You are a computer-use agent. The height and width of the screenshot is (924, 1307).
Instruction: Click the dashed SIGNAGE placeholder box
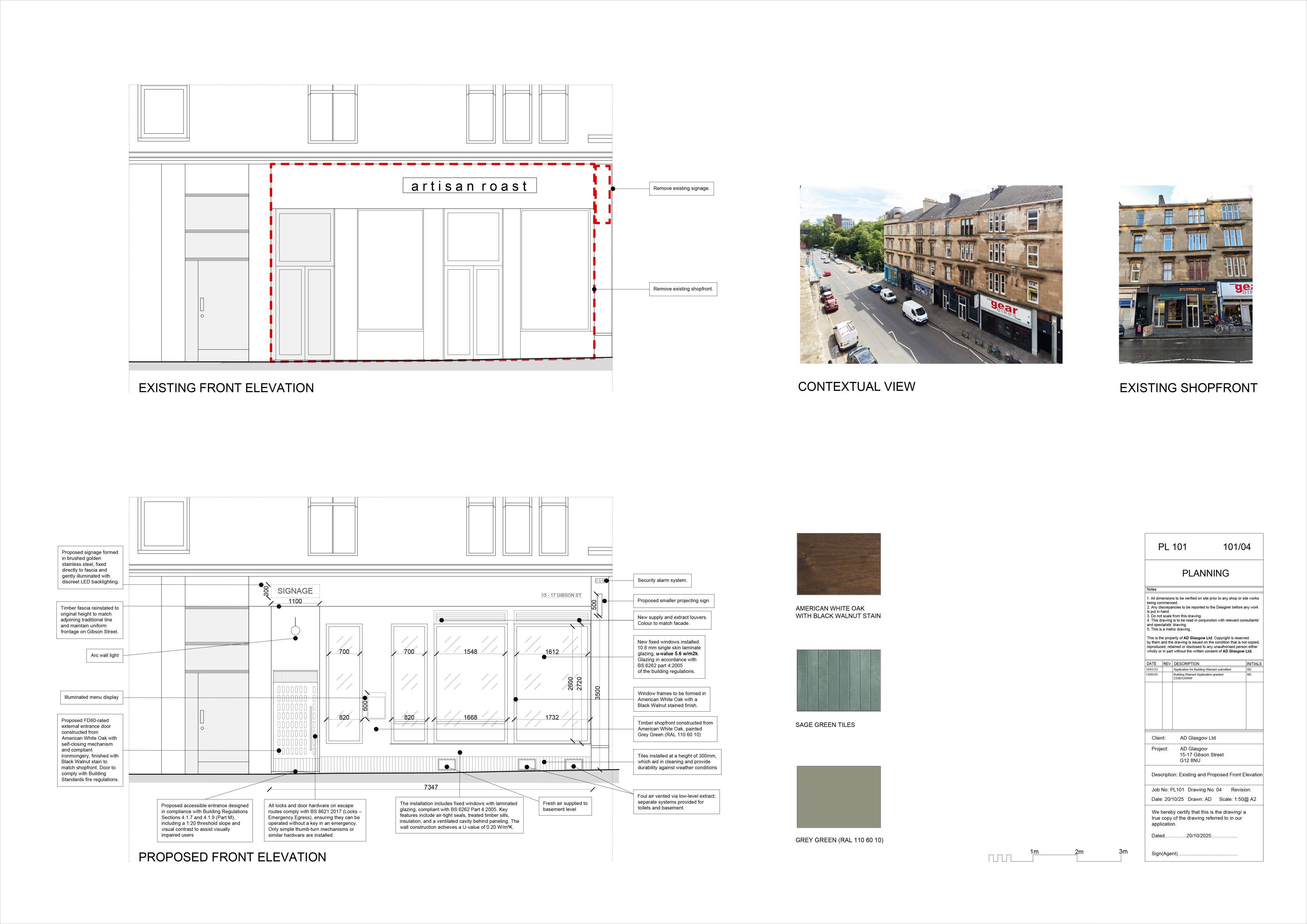pyautogui.click(x=295, y=591)
